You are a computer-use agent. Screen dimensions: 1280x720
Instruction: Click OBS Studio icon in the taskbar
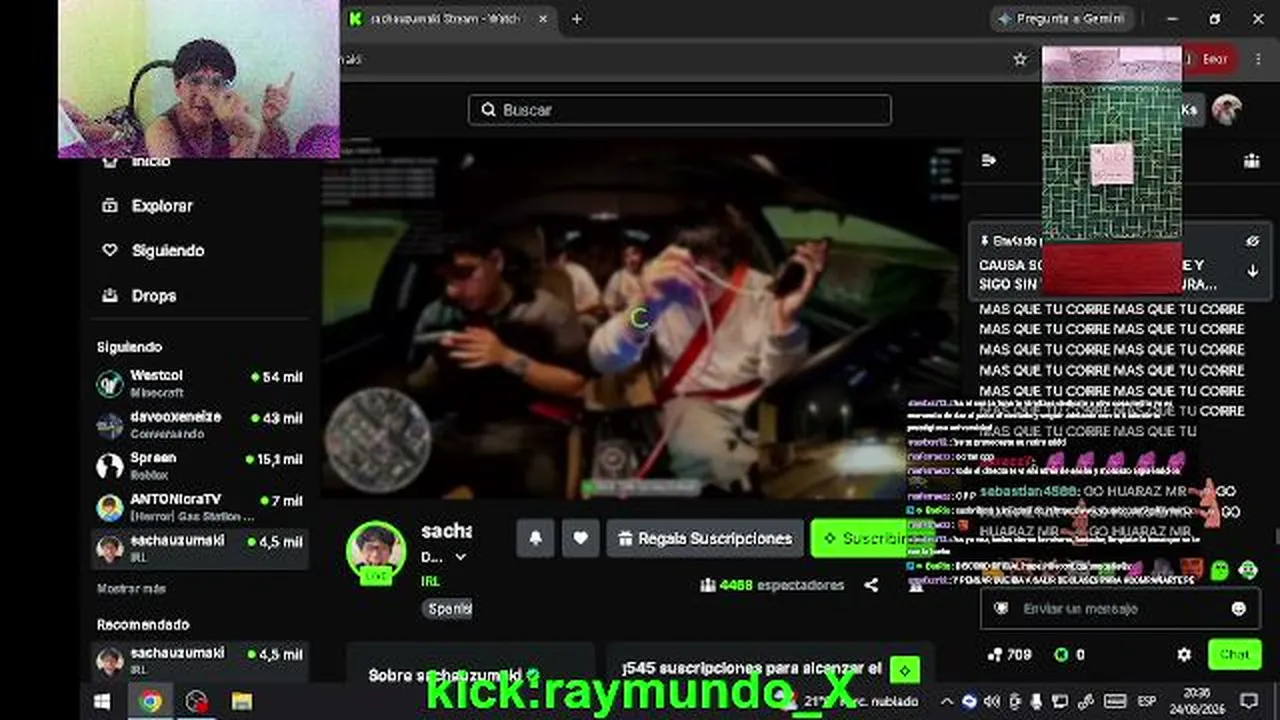click(196, 702)
